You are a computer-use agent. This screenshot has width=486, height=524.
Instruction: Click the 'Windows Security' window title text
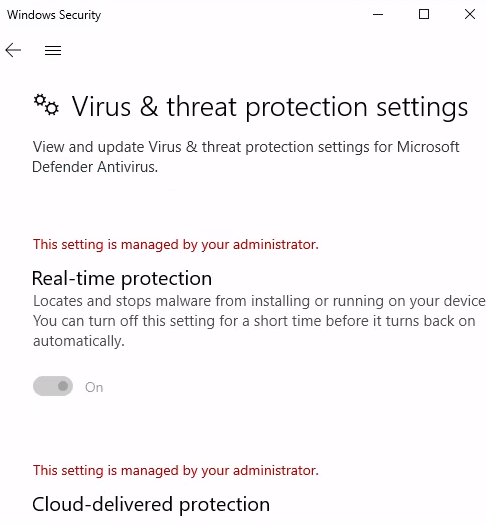54,15
